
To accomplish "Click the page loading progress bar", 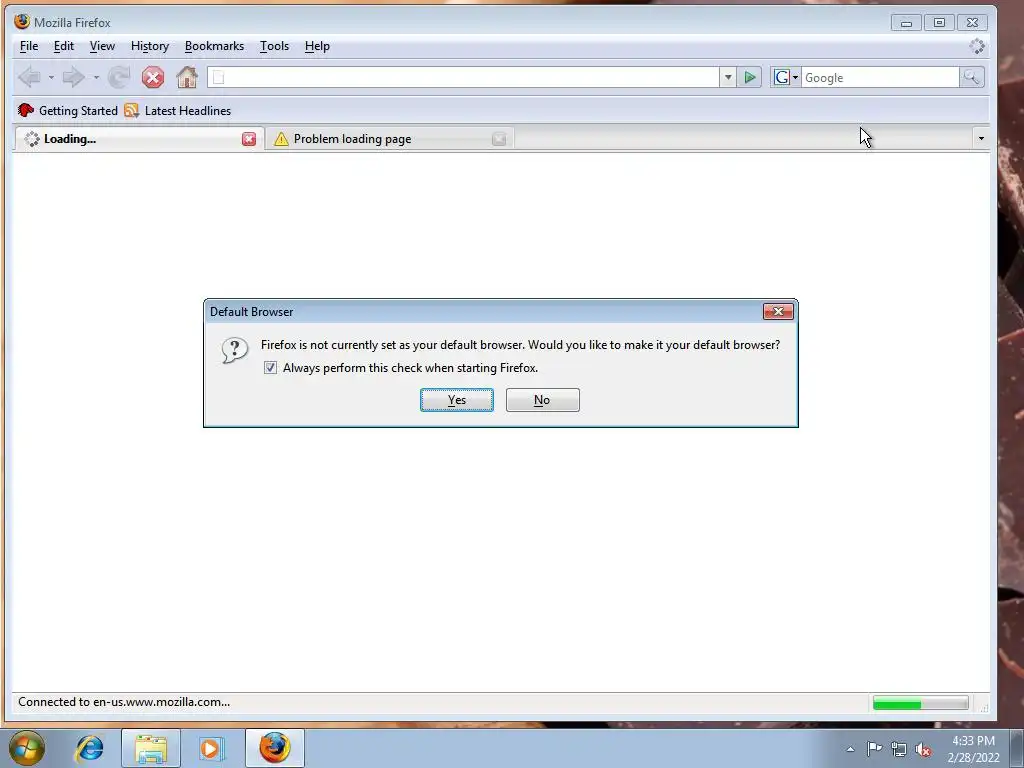I will tap(920, 703).
